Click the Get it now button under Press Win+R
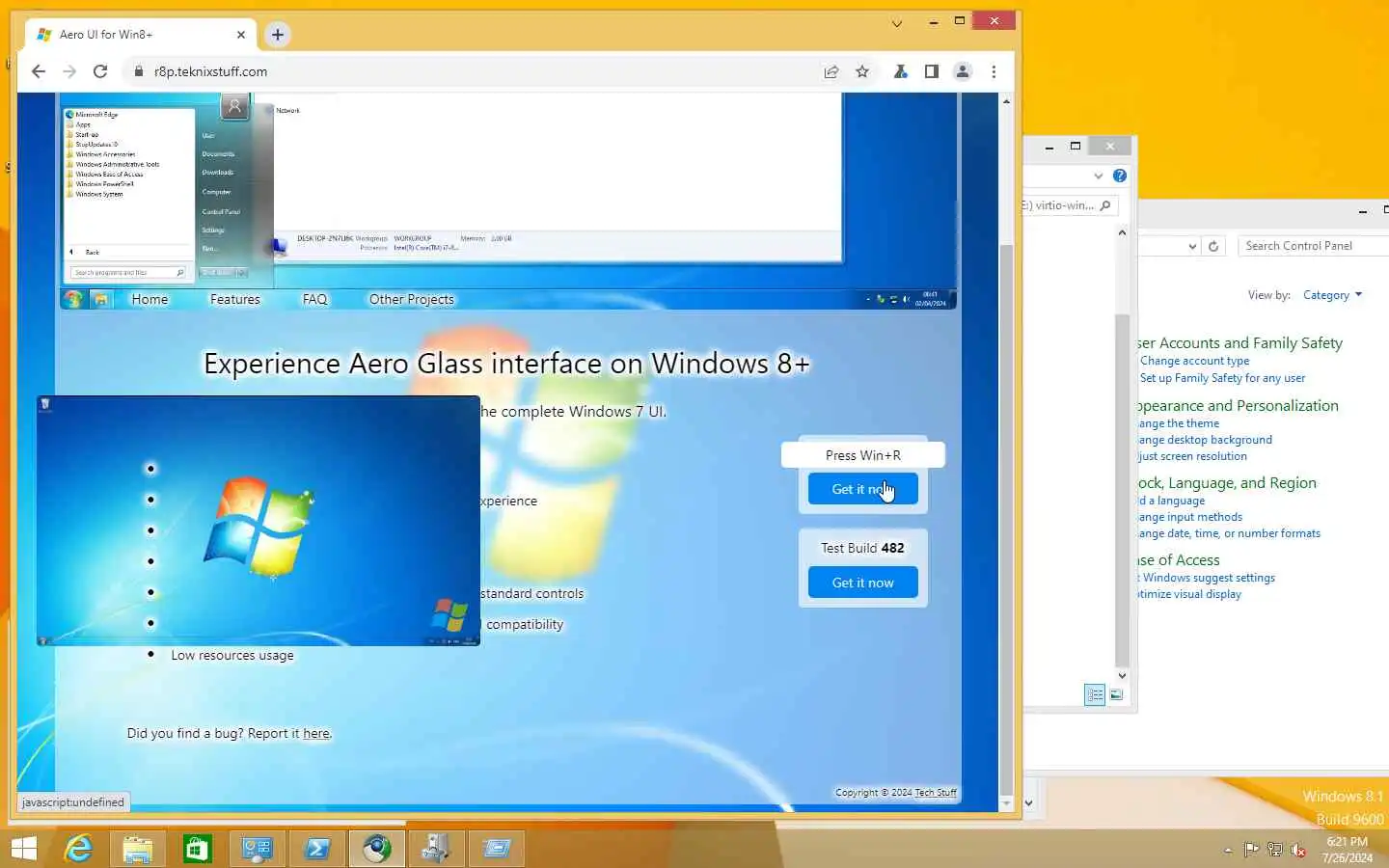Viewport: 1389px width, 868px height. (862, 489)
